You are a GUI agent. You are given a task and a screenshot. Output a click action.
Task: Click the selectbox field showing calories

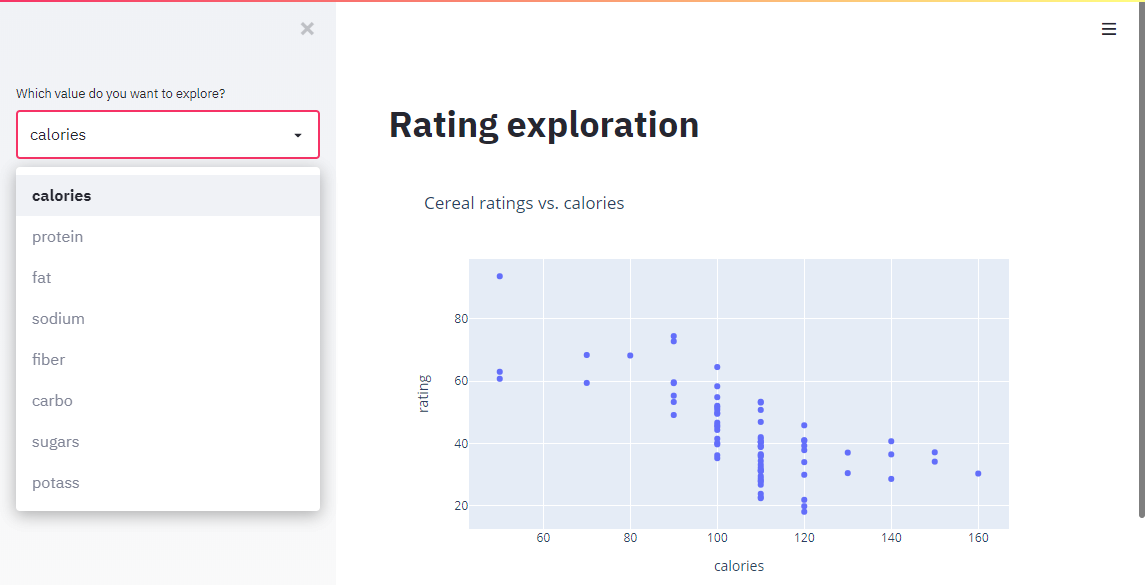click(150, 135)
